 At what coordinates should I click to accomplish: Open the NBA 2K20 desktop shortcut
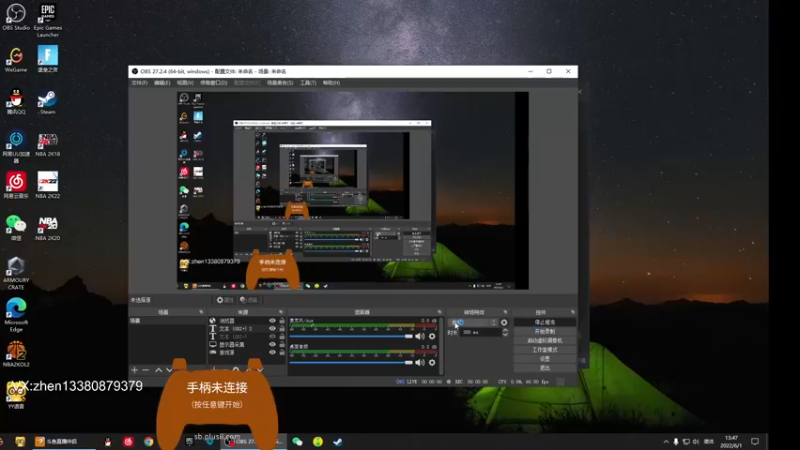(47, 228)
